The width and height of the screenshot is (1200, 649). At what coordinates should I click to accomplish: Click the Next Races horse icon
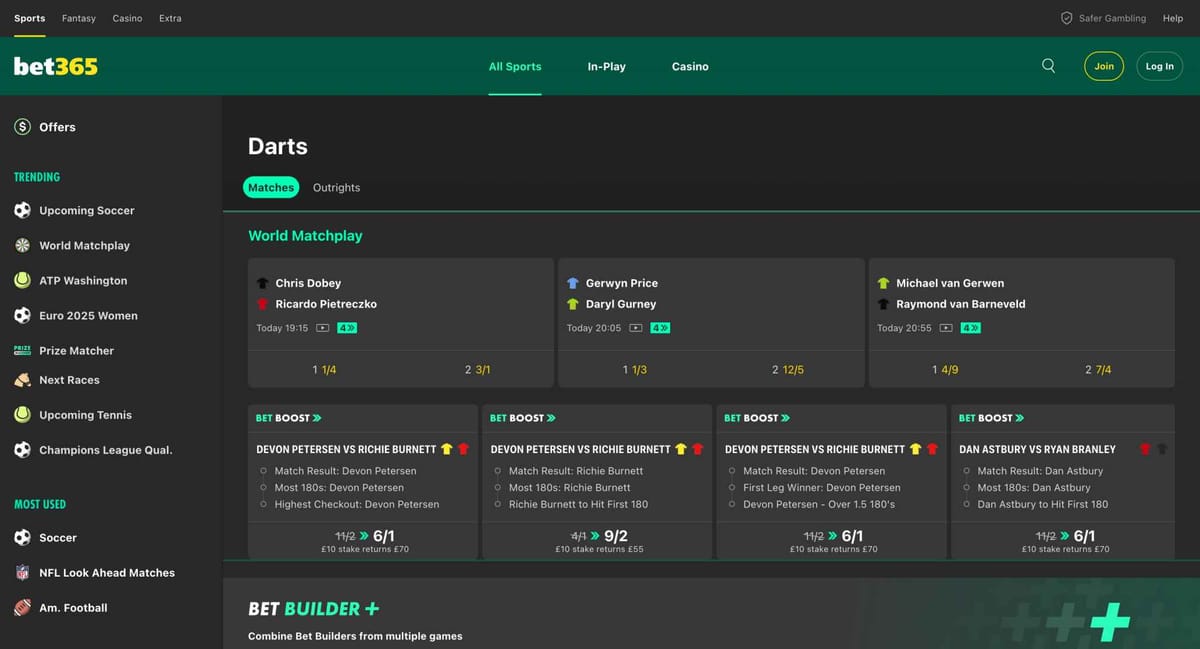coord(22,380)
